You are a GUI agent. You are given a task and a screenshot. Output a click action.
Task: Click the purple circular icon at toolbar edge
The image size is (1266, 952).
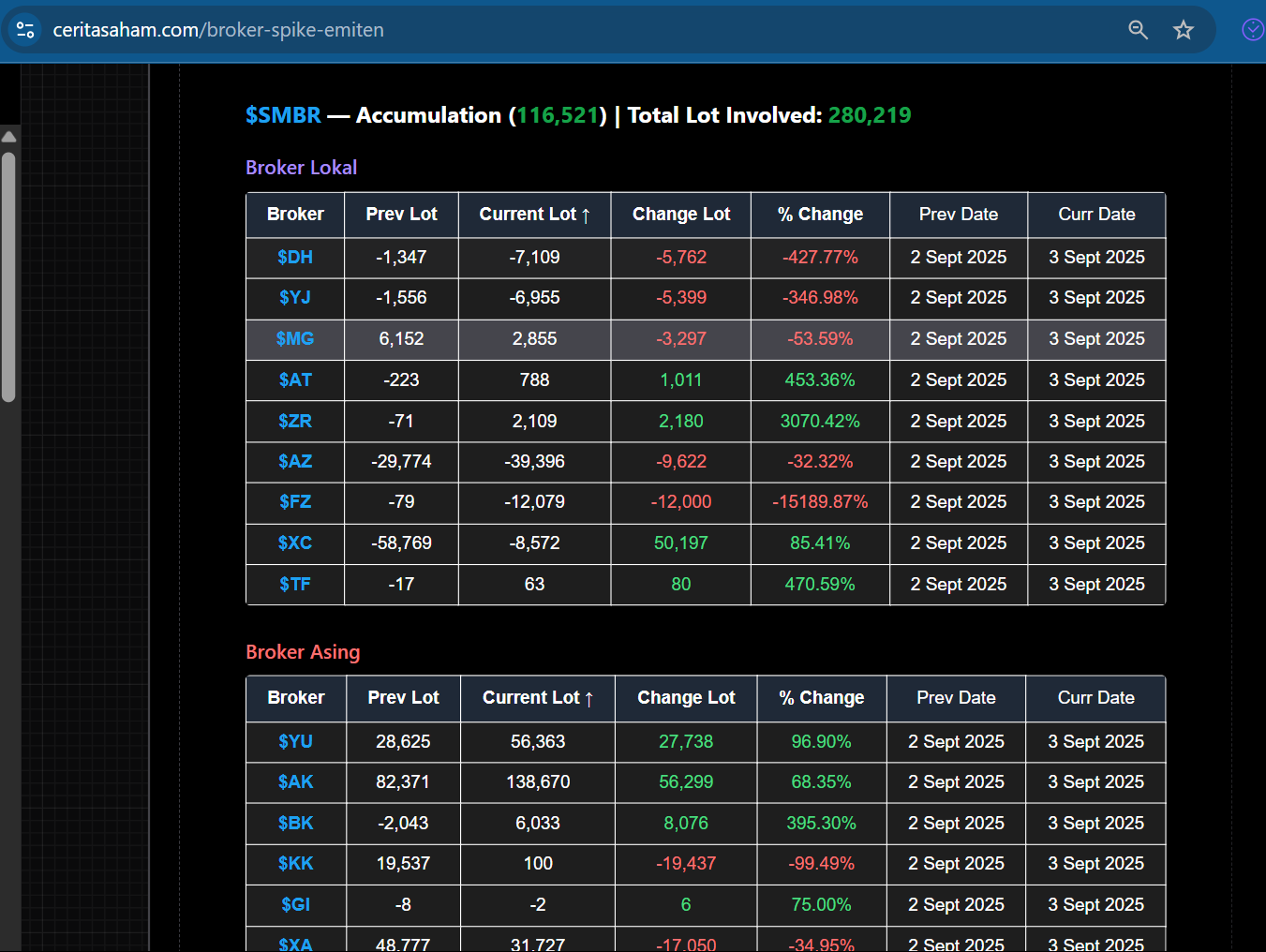click(x=1253, y=30)
